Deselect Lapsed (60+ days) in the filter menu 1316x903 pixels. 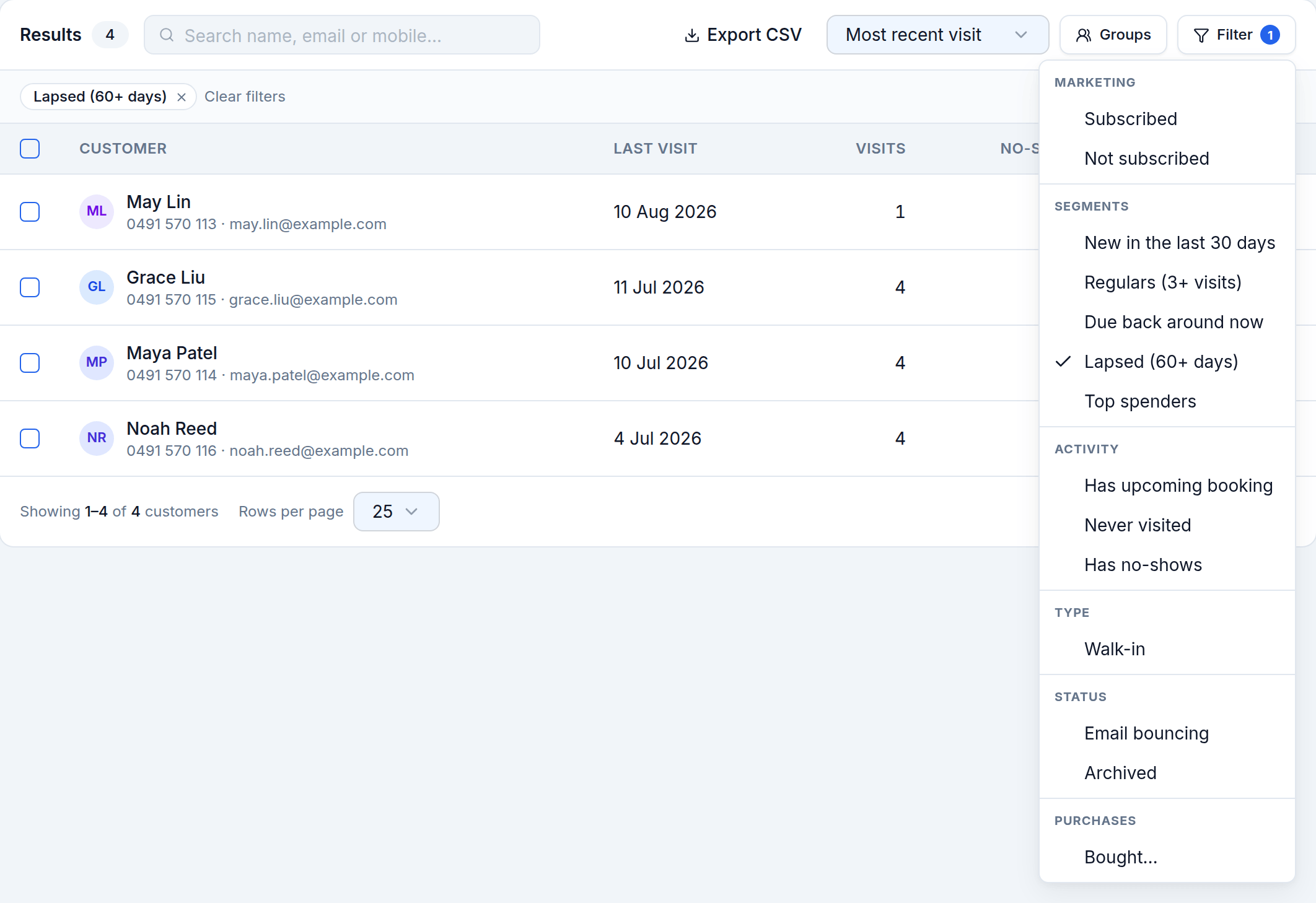click(1167, 362)
